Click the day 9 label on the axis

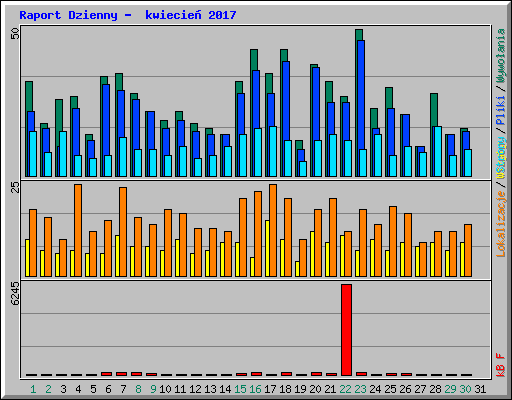pos(153,389)
